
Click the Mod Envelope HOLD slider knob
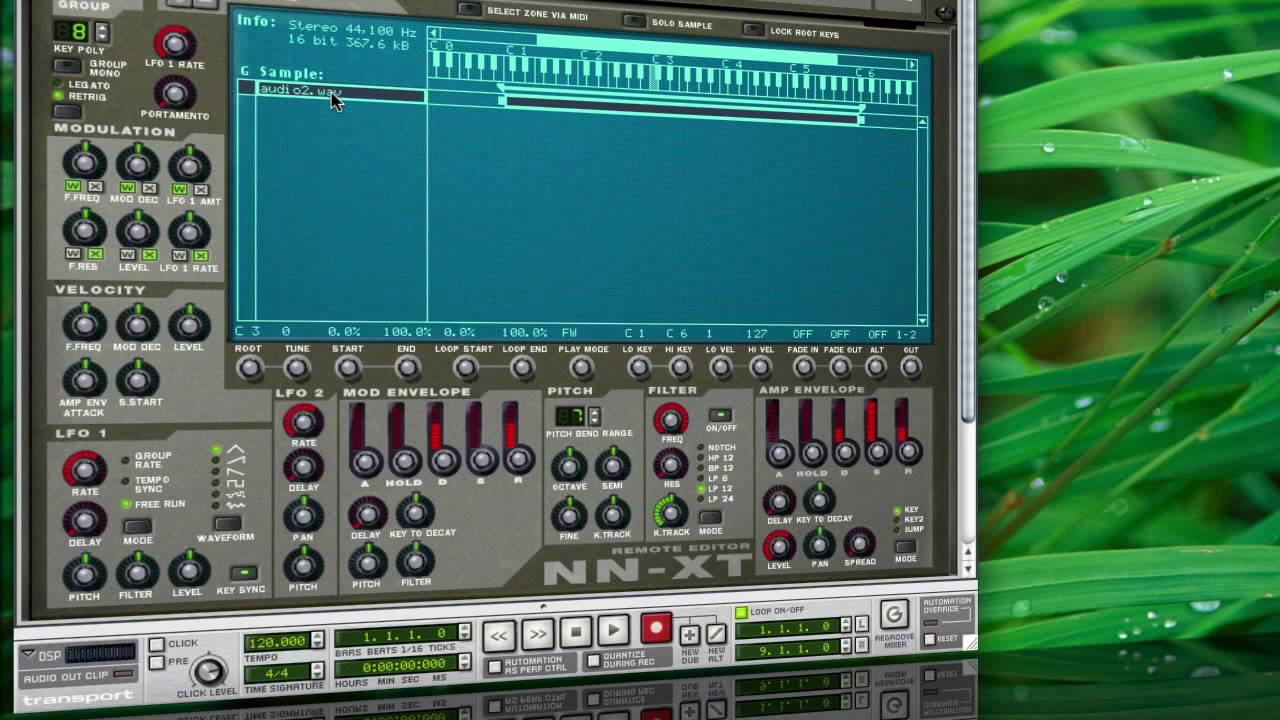tap(404, 461)
